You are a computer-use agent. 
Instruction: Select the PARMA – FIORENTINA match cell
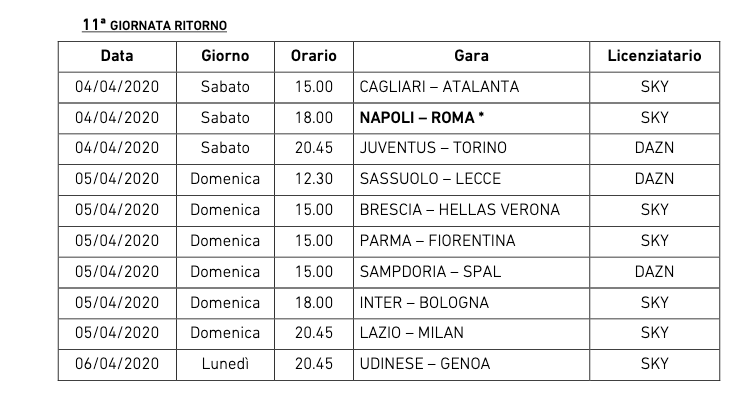(x=437, y=240)
